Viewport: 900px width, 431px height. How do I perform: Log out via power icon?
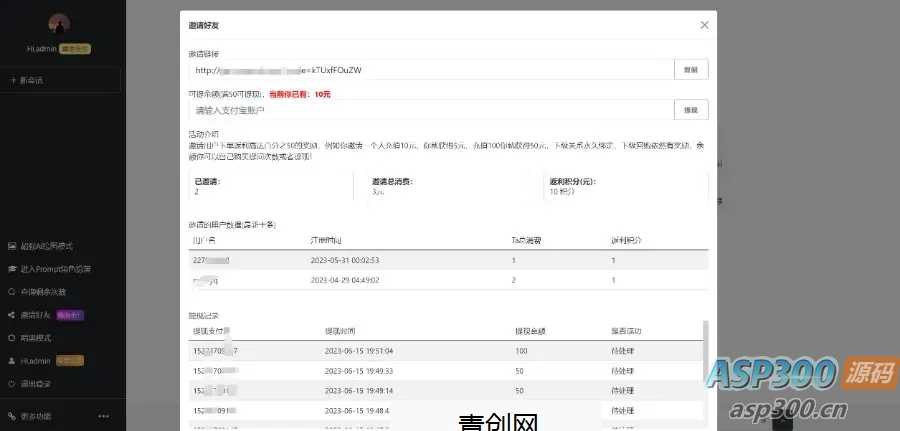tap(11, 383)
